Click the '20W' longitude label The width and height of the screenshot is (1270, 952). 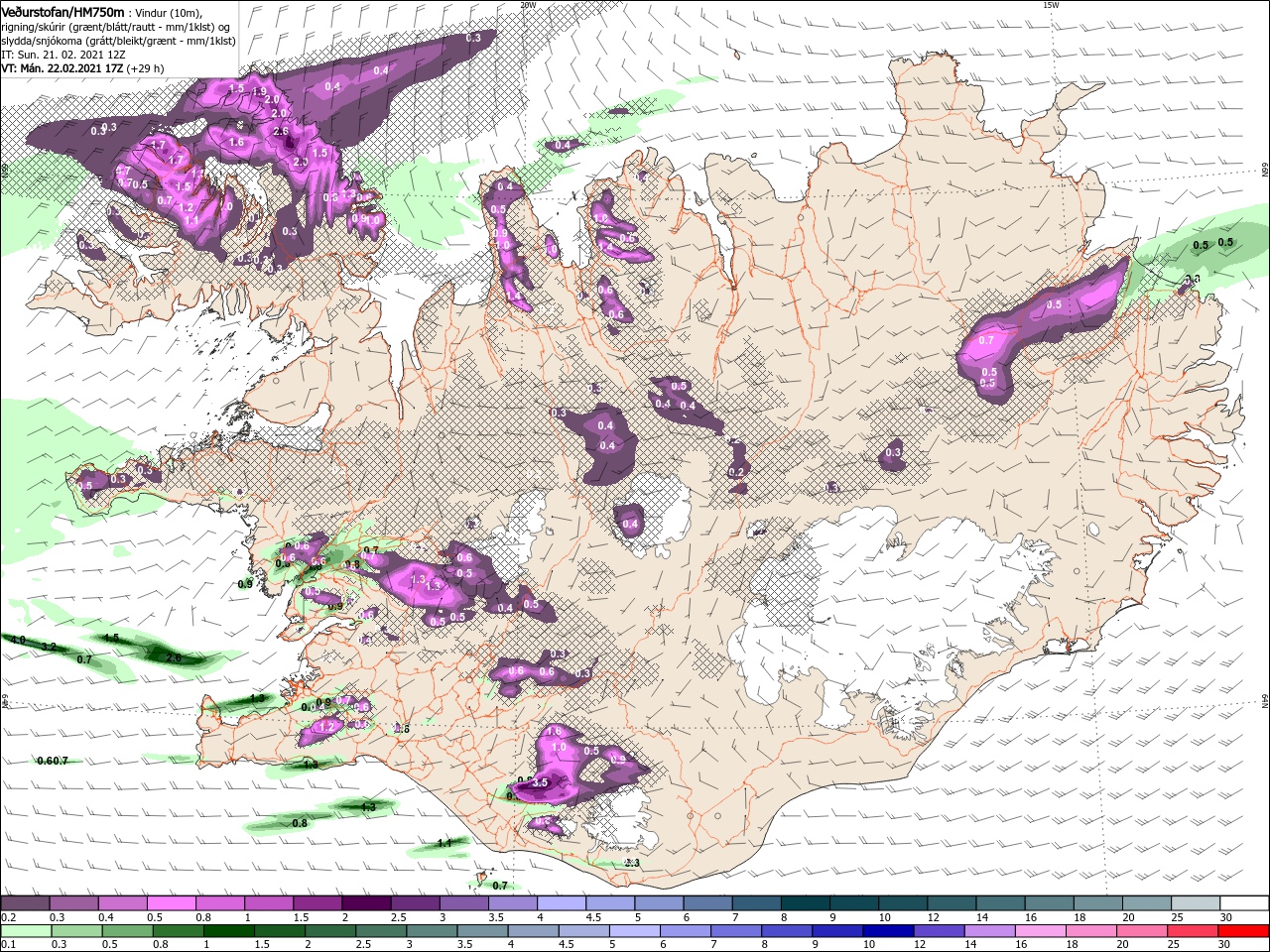pos(528,5)
